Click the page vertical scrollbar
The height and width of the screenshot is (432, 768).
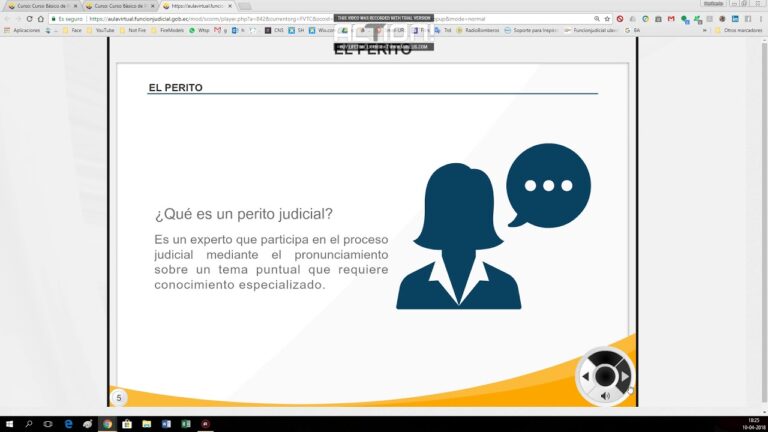[764, 223]
